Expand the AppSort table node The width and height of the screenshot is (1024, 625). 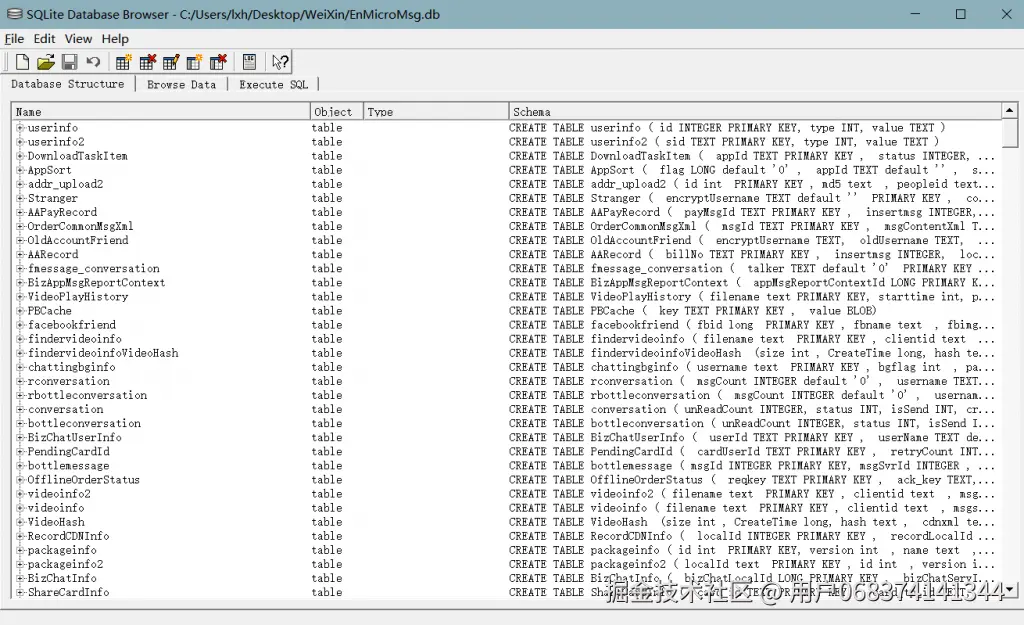click(x=20, y=170)
